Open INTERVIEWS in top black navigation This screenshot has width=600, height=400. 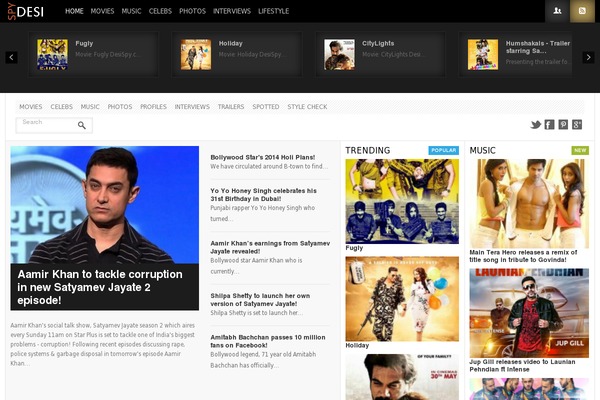pos(232,11)
